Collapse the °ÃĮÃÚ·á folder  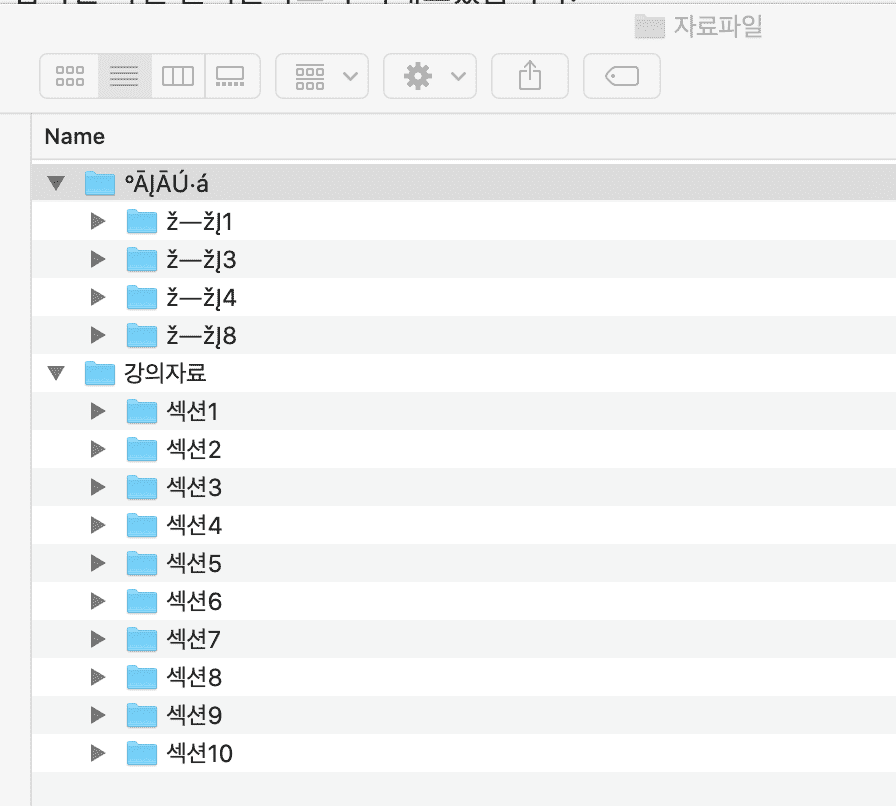pyautogui.click(x=56, y=183)
